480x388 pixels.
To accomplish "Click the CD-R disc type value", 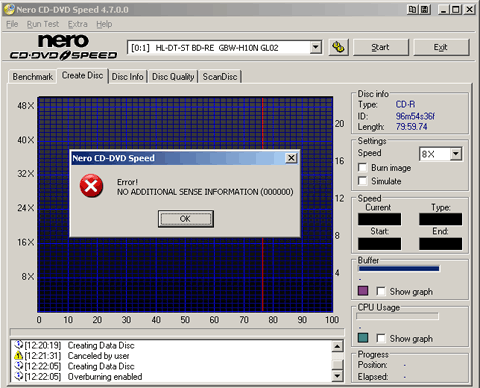I will (405, 104).
